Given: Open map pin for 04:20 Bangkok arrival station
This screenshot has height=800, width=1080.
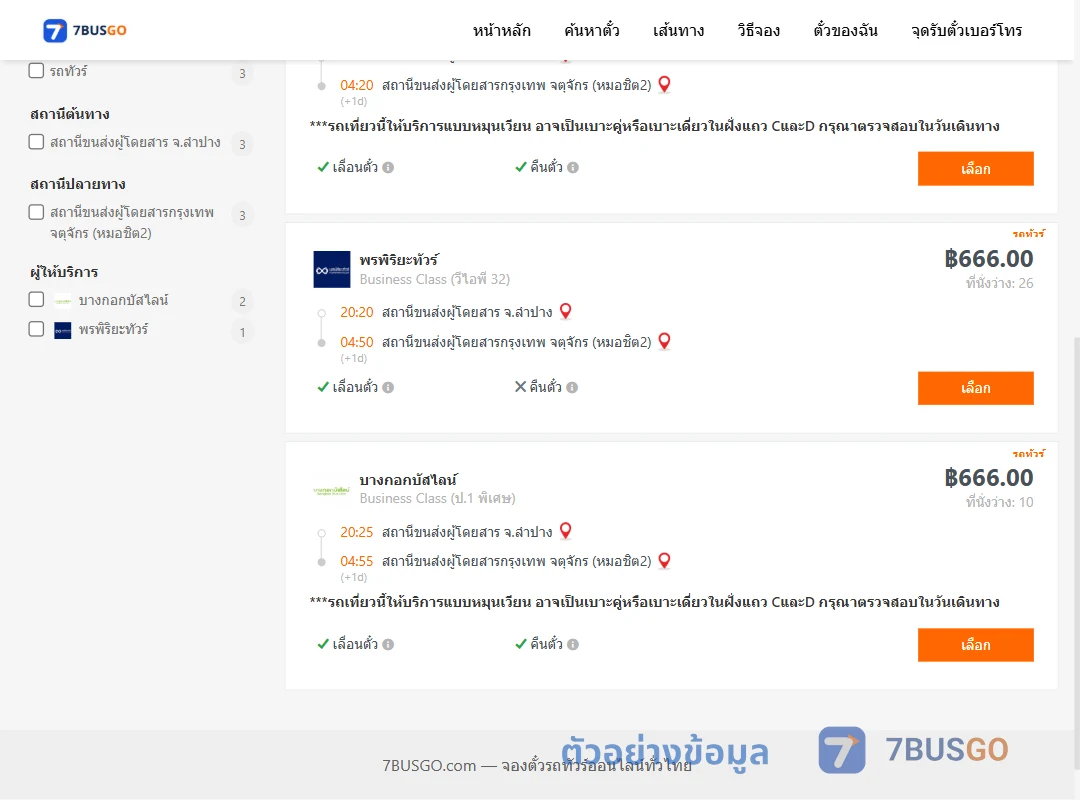Looking at the screenshot, I should click(x=664, y=85).
